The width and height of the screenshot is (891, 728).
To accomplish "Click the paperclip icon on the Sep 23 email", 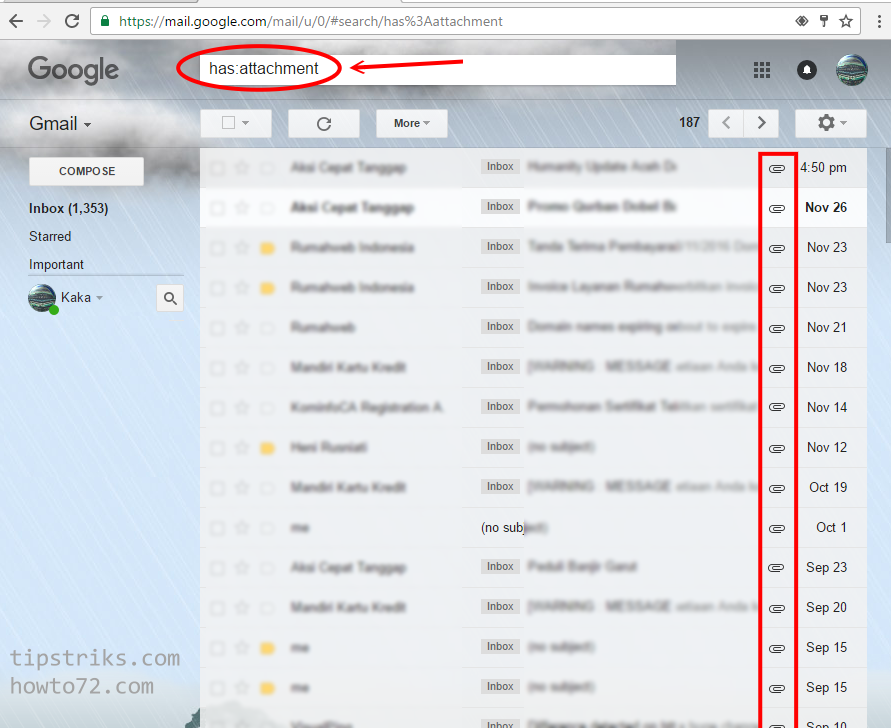I will [777, 567].
